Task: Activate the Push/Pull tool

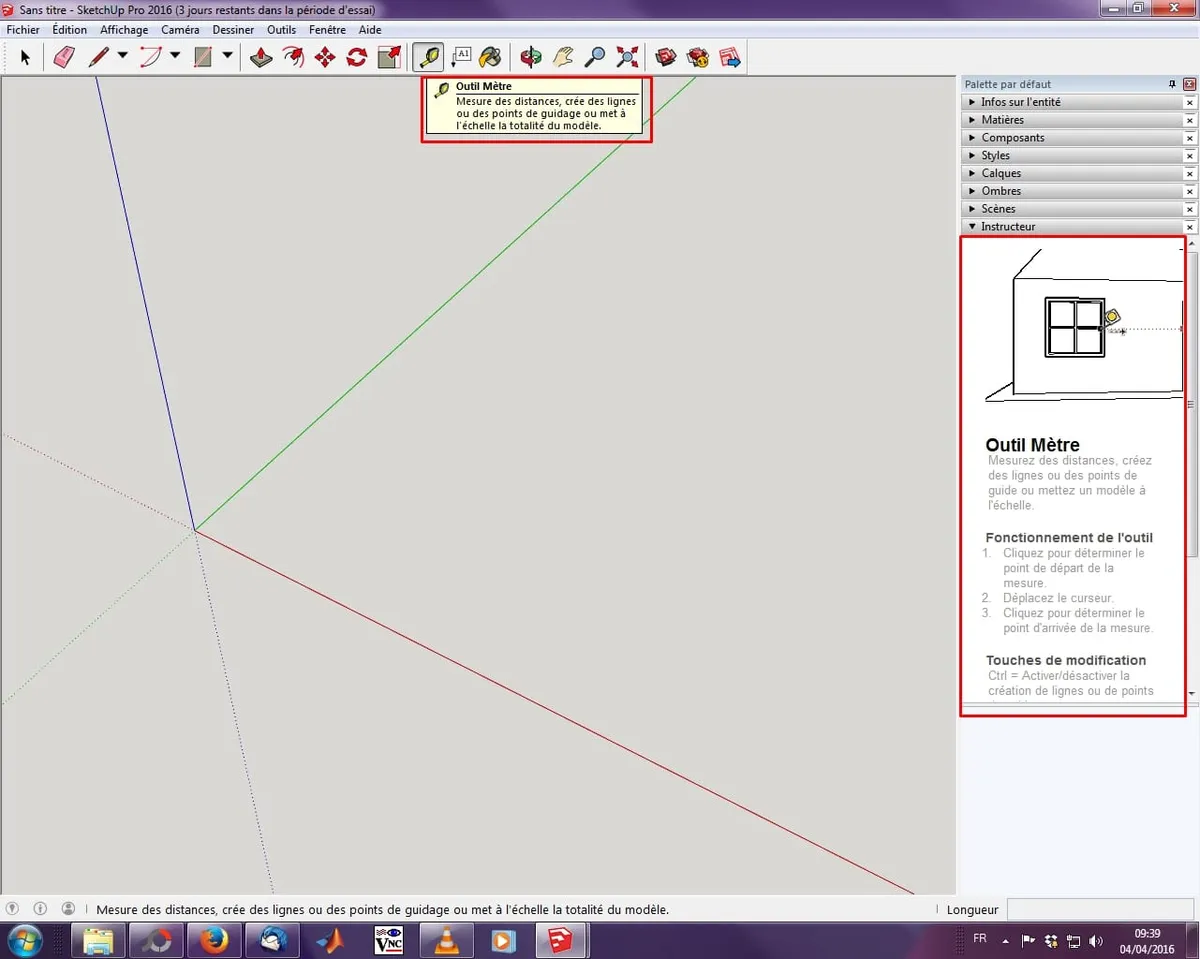Action: point(261,57)
